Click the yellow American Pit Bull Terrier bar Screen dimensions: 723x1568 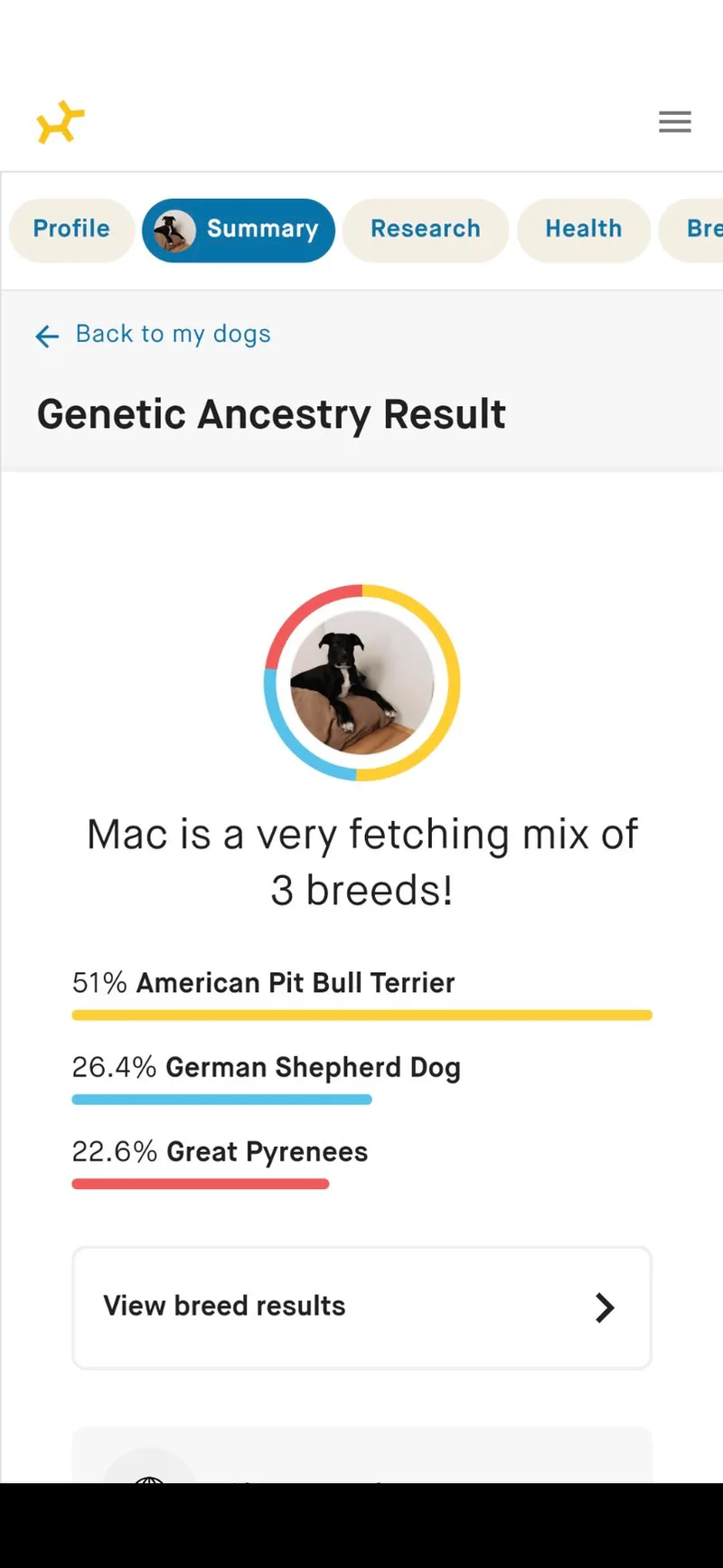[x=361, y=1015]
